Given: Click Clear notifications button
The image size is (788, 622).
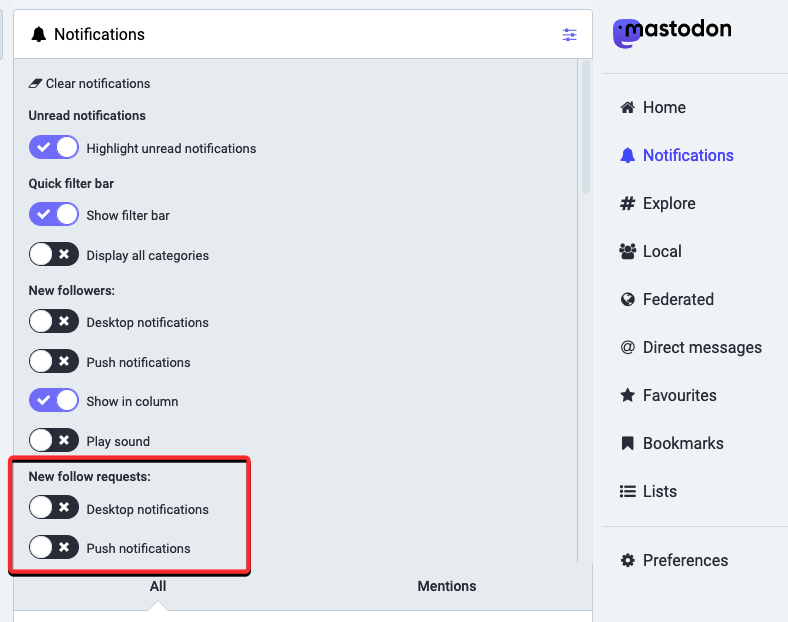Looking at the screenshot, I should pos(90,84).
